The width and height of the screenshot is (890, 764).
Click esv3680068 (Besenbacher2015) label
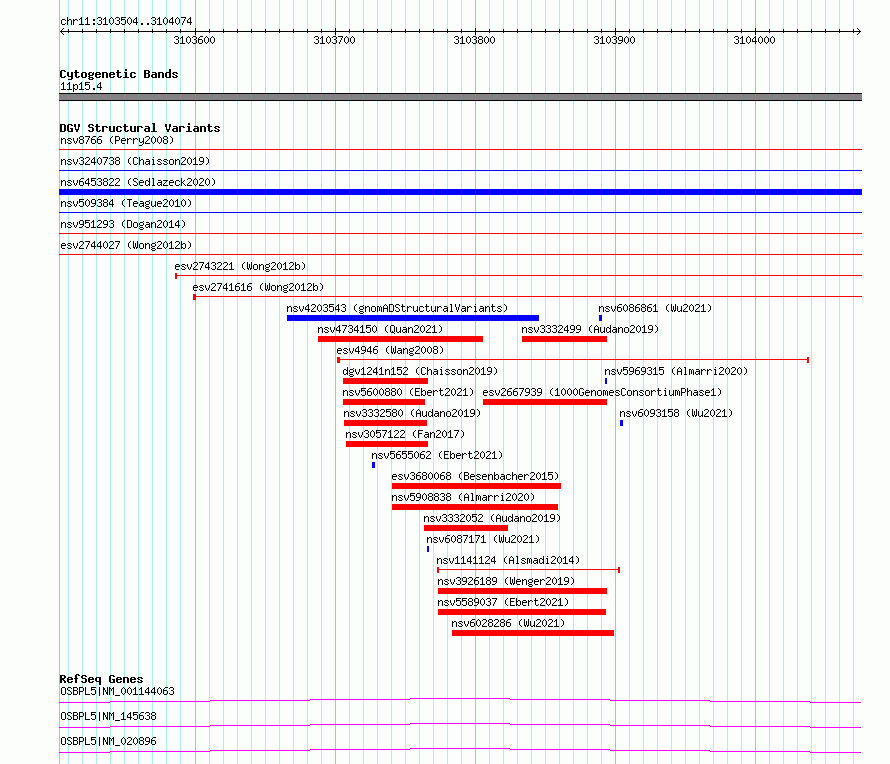point(475,476)
